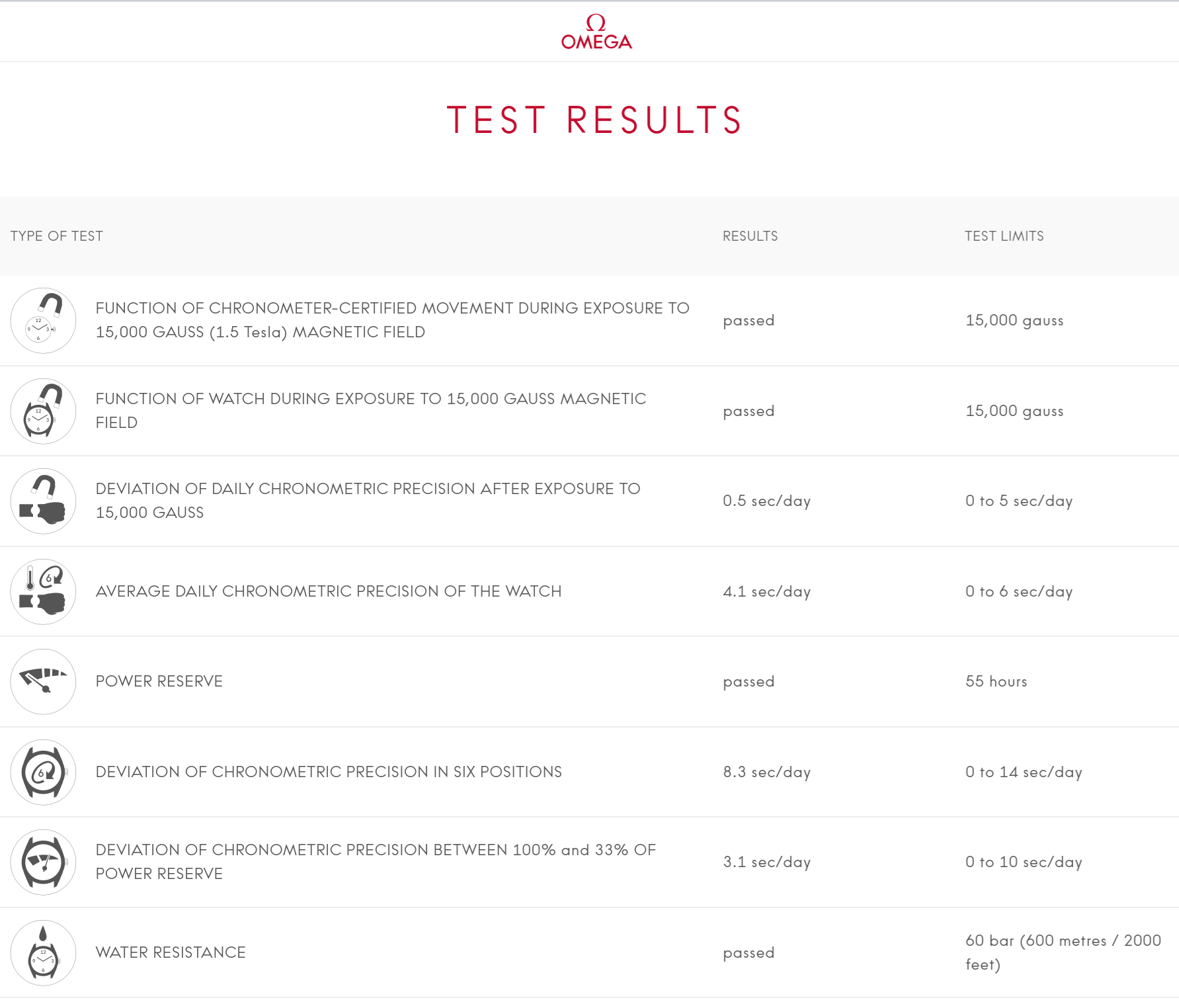Click the 8.3 sec/day result value
Screen dimensions: 1179x1008
point(766,772)
